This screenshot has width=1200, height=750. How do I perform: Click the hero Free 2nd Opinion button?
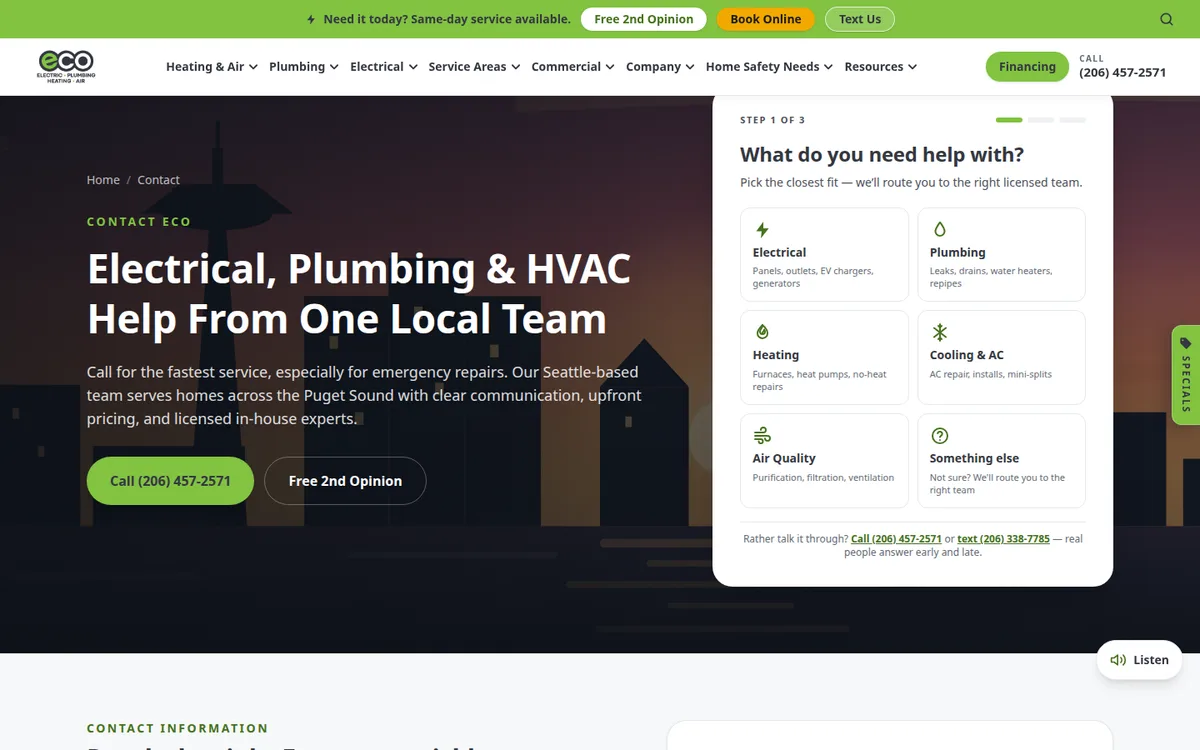pyautogui.click(x=345, y=481)
